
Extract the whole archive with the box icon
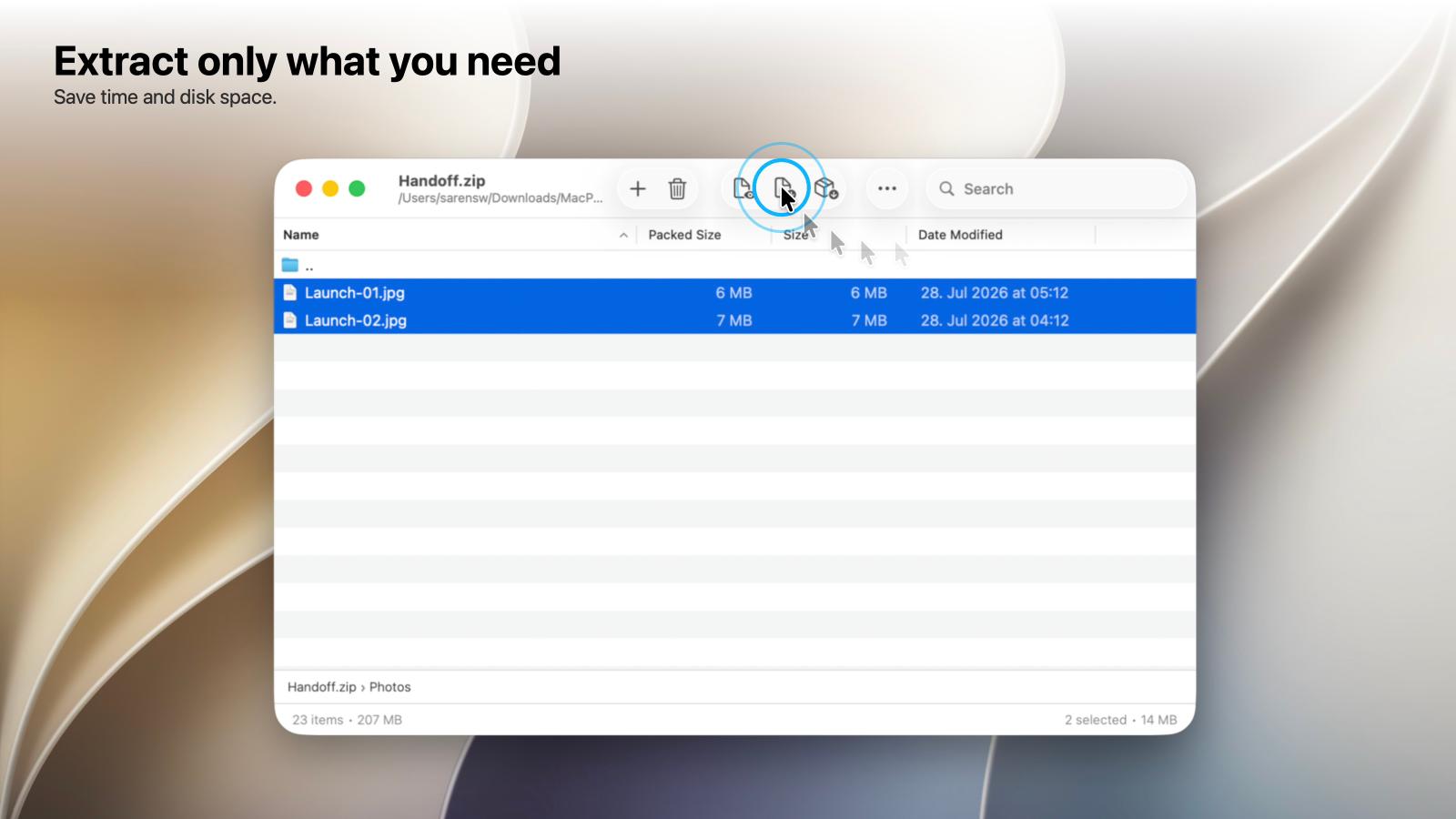(825, 188)
